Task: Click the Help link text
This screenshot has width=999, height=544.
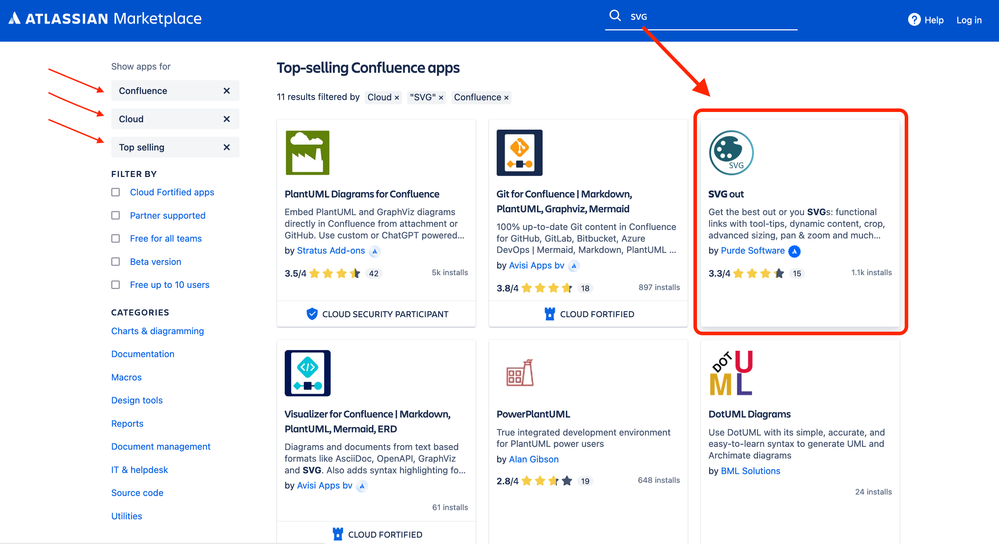Action: coord(934,20)
